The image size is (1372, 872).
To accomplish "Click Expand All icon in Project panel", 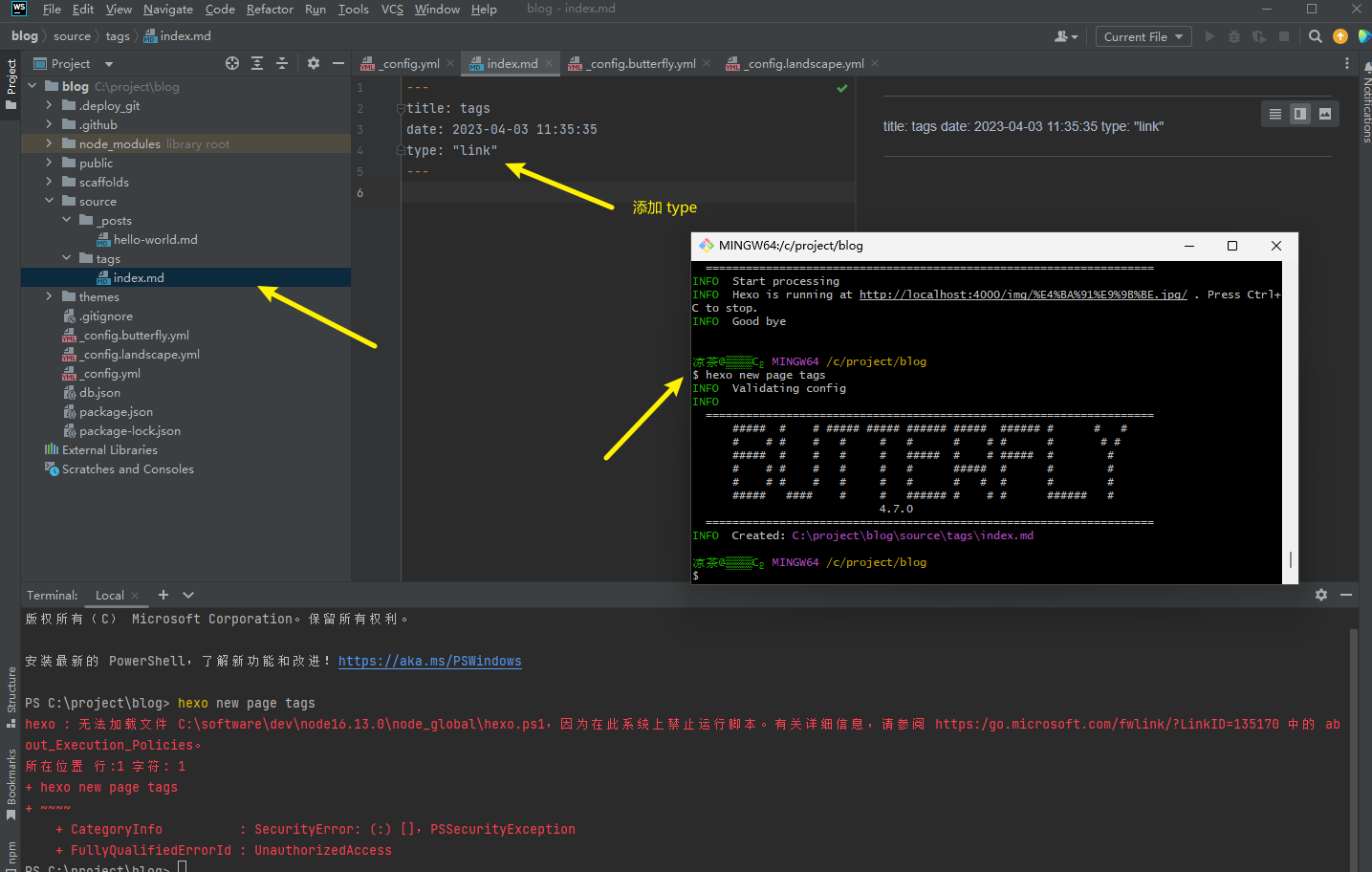I will pos(257,63).
